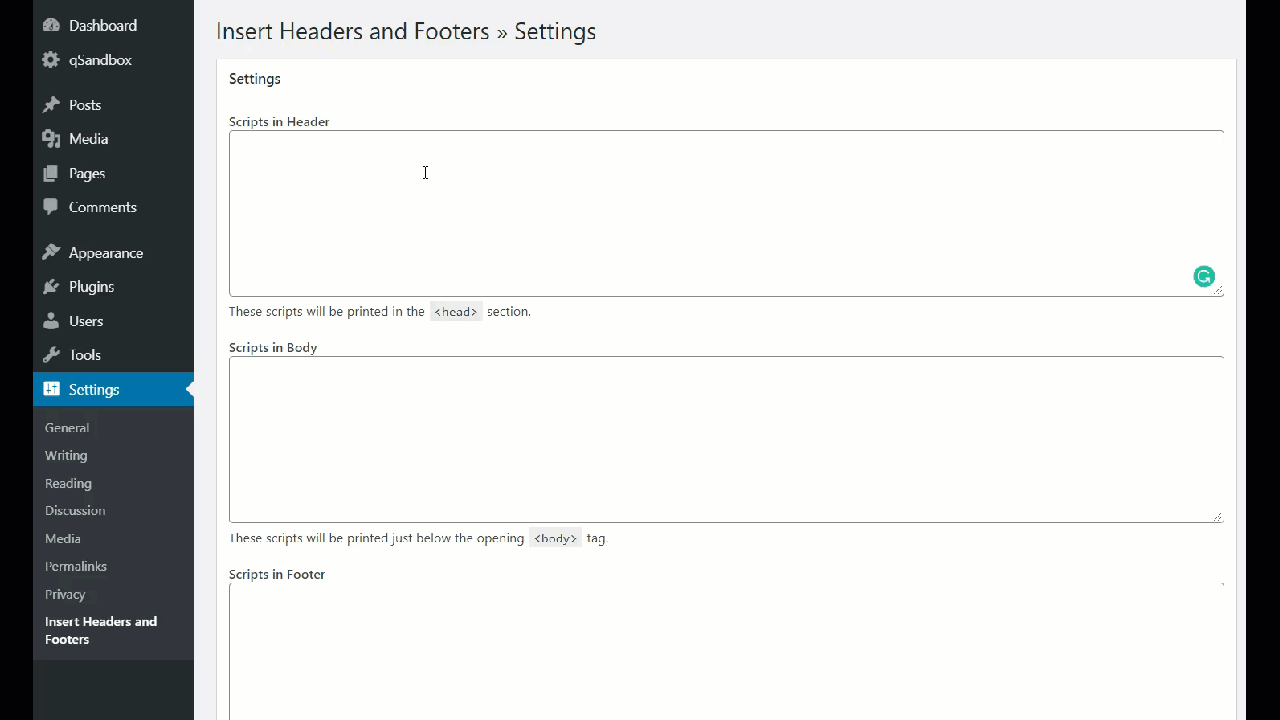Click the 'Scripts in Body' label

pos(273,348)
